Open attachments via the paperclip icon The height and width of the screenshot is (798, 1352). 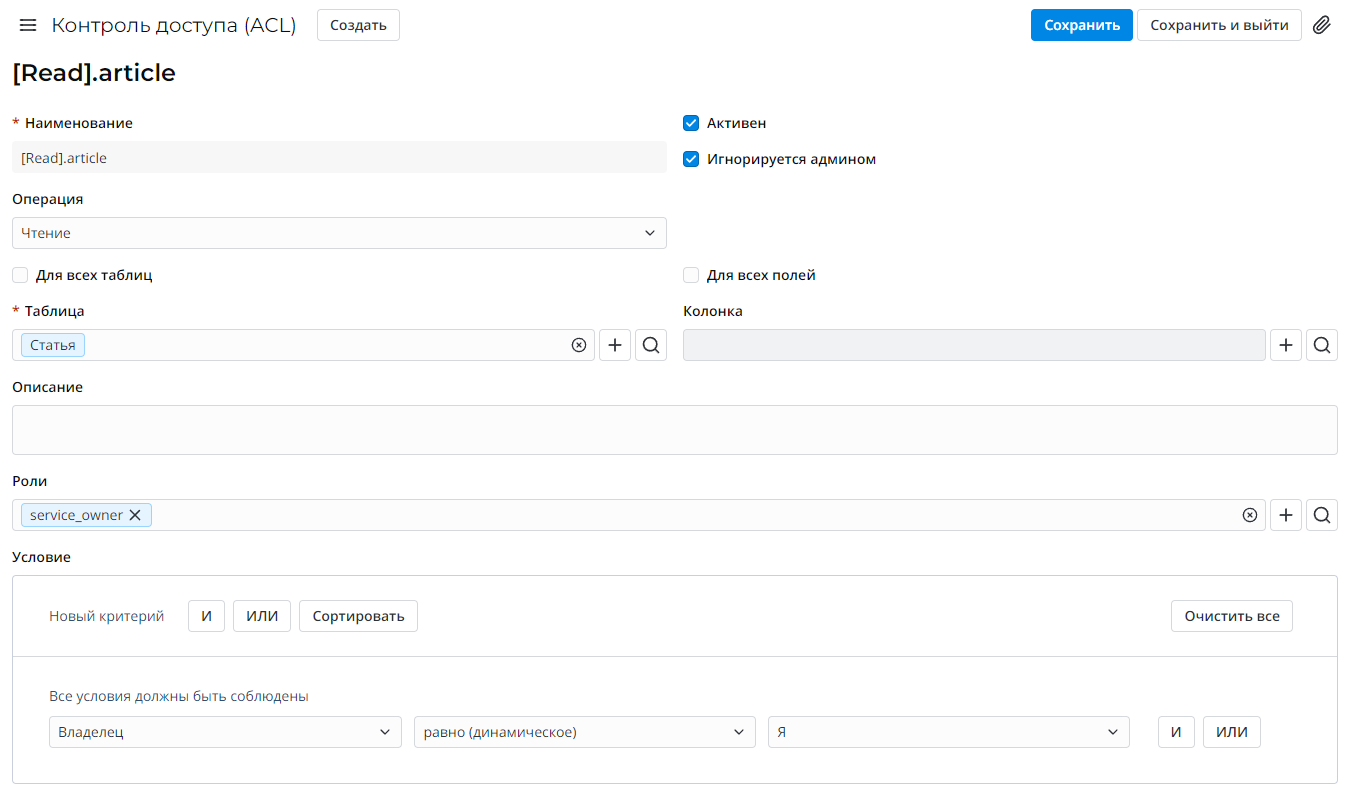(1322, 25)
